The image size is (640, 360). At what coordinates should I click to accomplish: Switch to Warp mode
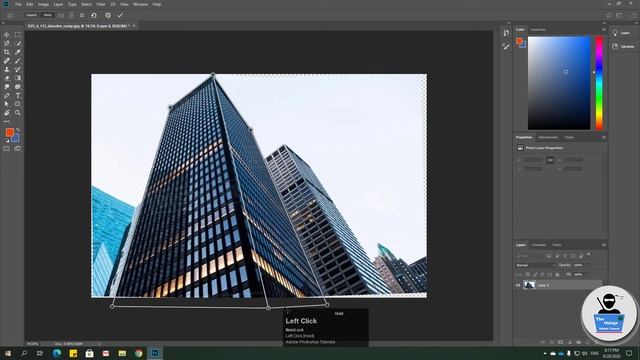coord(48,15)
